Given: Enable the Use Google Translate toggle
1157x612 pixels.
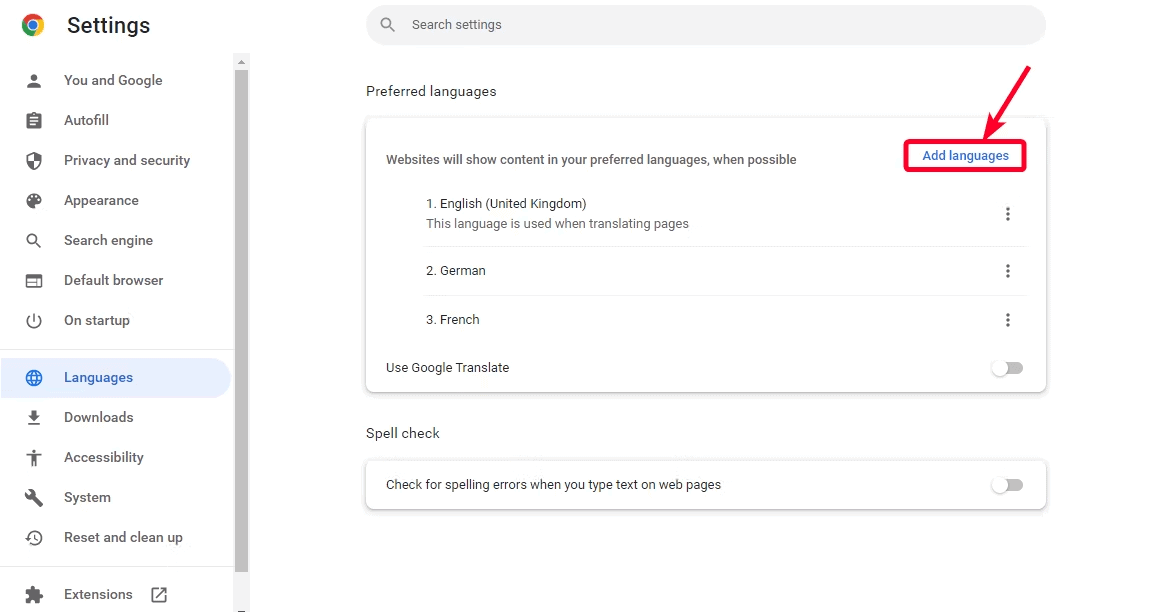Looking at the screenshot, I should pyautogui.click(x=1006, y=367).
